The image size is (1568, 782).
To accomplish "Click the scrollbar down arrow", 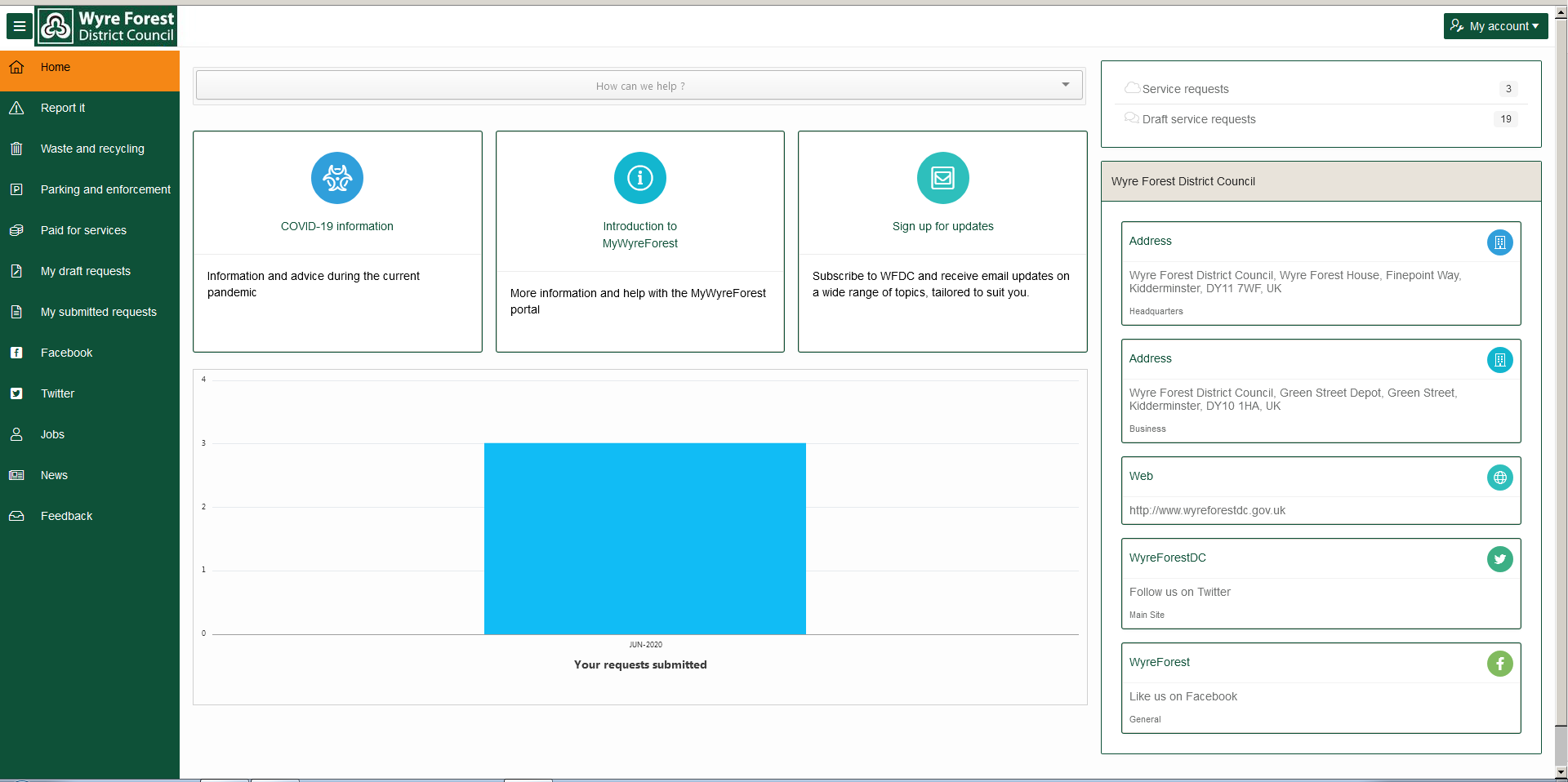I will coord(1561,772).
